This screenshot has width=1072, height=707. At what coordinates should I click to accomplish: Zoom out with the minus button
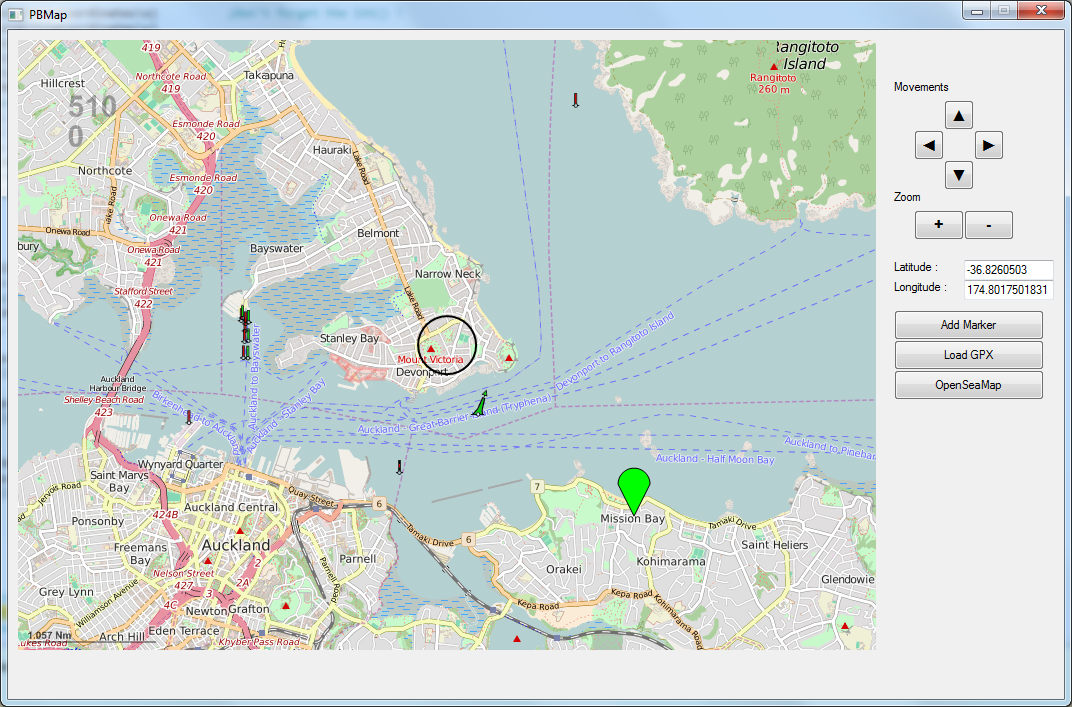(x=988, y=225)
